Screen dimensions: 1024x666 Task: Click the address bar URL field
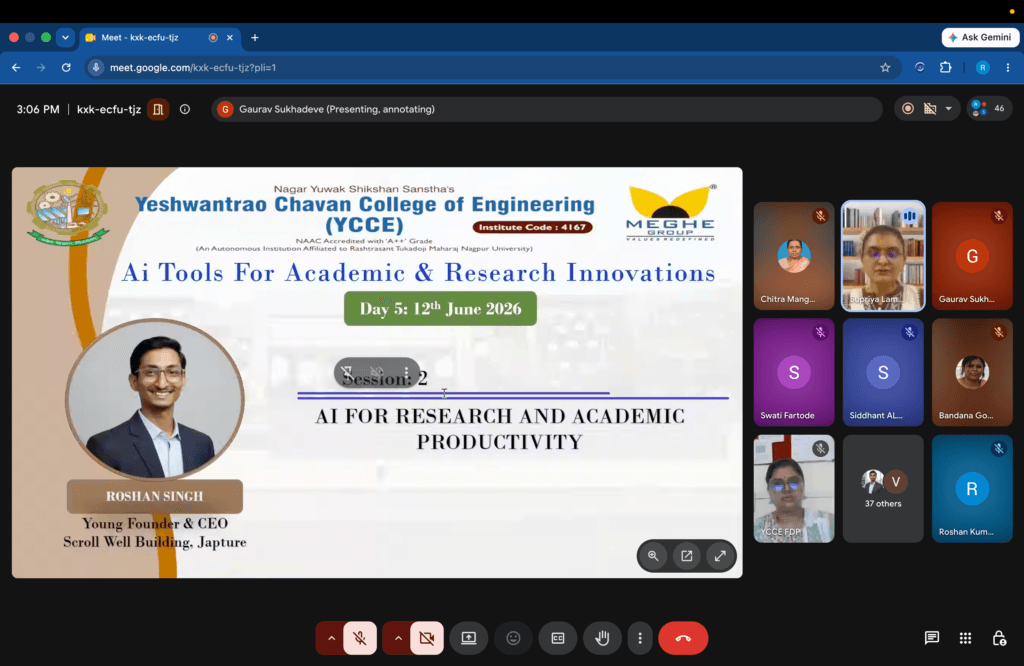pyautogui.click(x=493, y=67)
